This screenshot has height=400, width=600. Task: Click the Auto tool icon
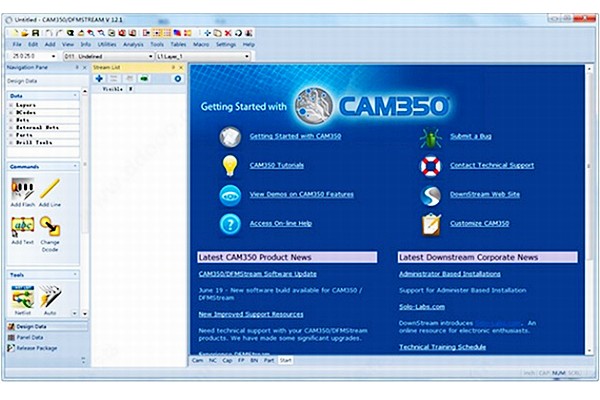pos(50,297)
